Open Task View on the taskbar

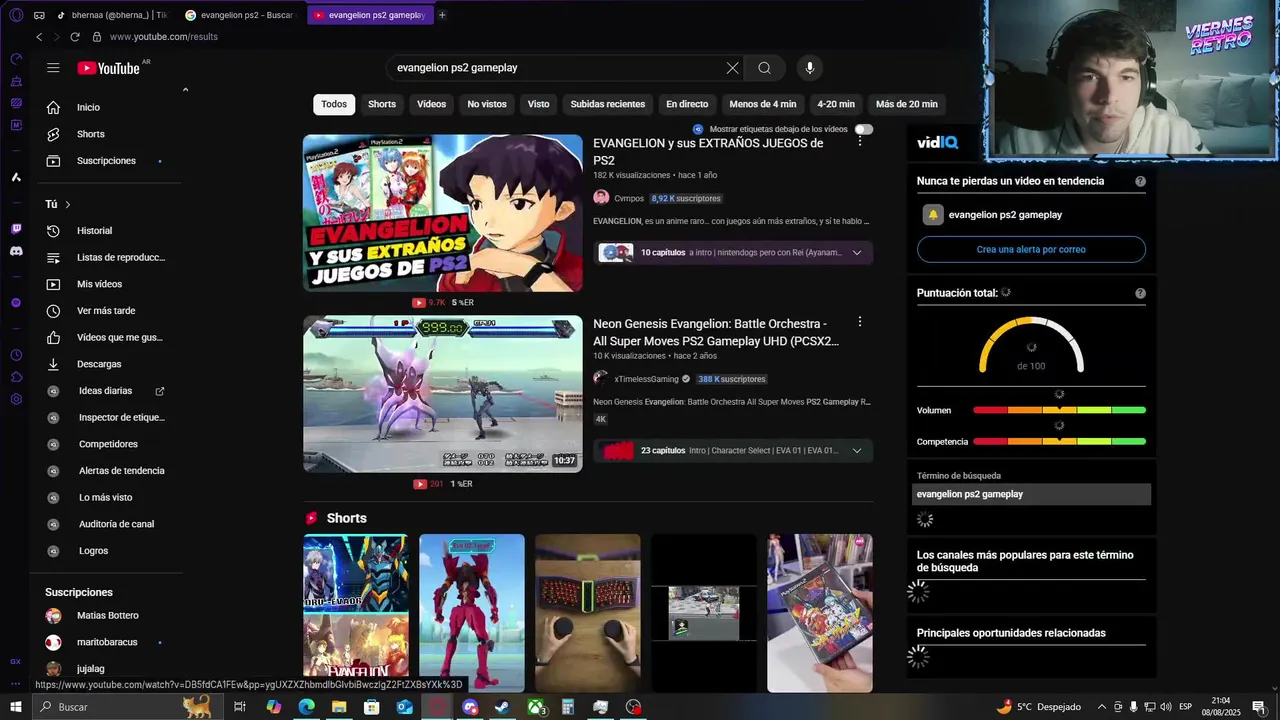pos(240,707)
